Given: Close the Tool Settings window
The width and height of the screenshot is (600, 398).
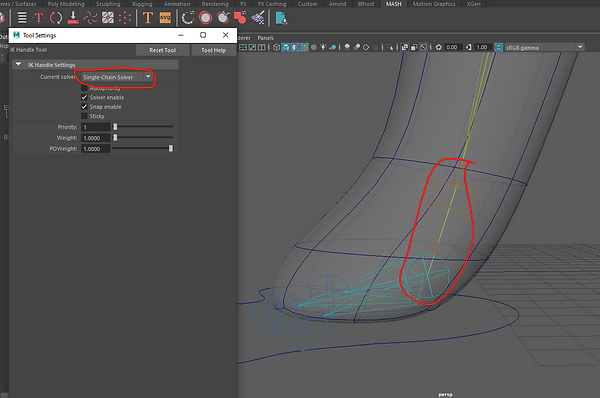Looking at the screenshot, I should point(226,35).
